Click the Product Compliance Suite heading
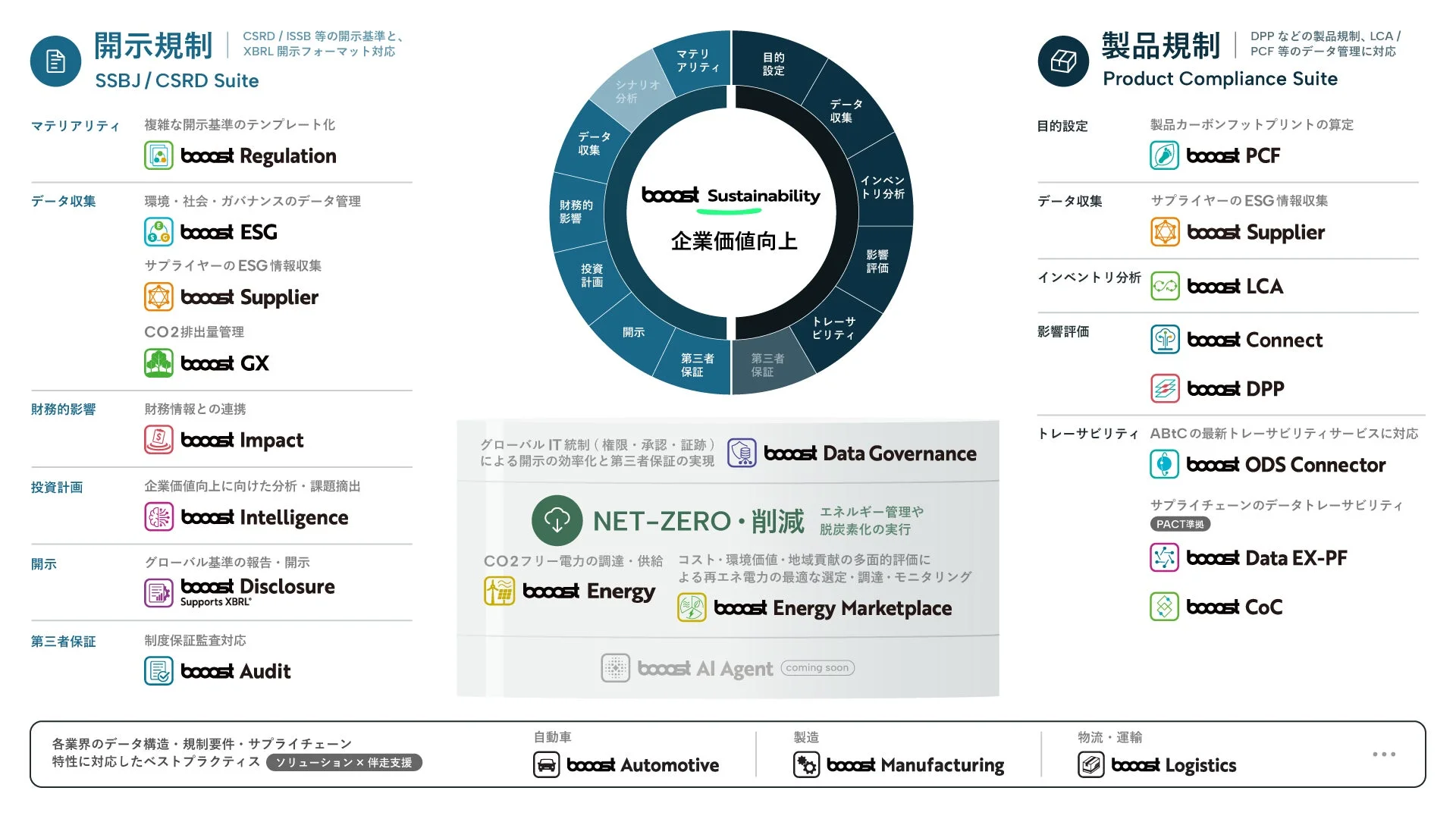The width and height of the screenshot is (1456, 819). click(x=1220, y=79)
